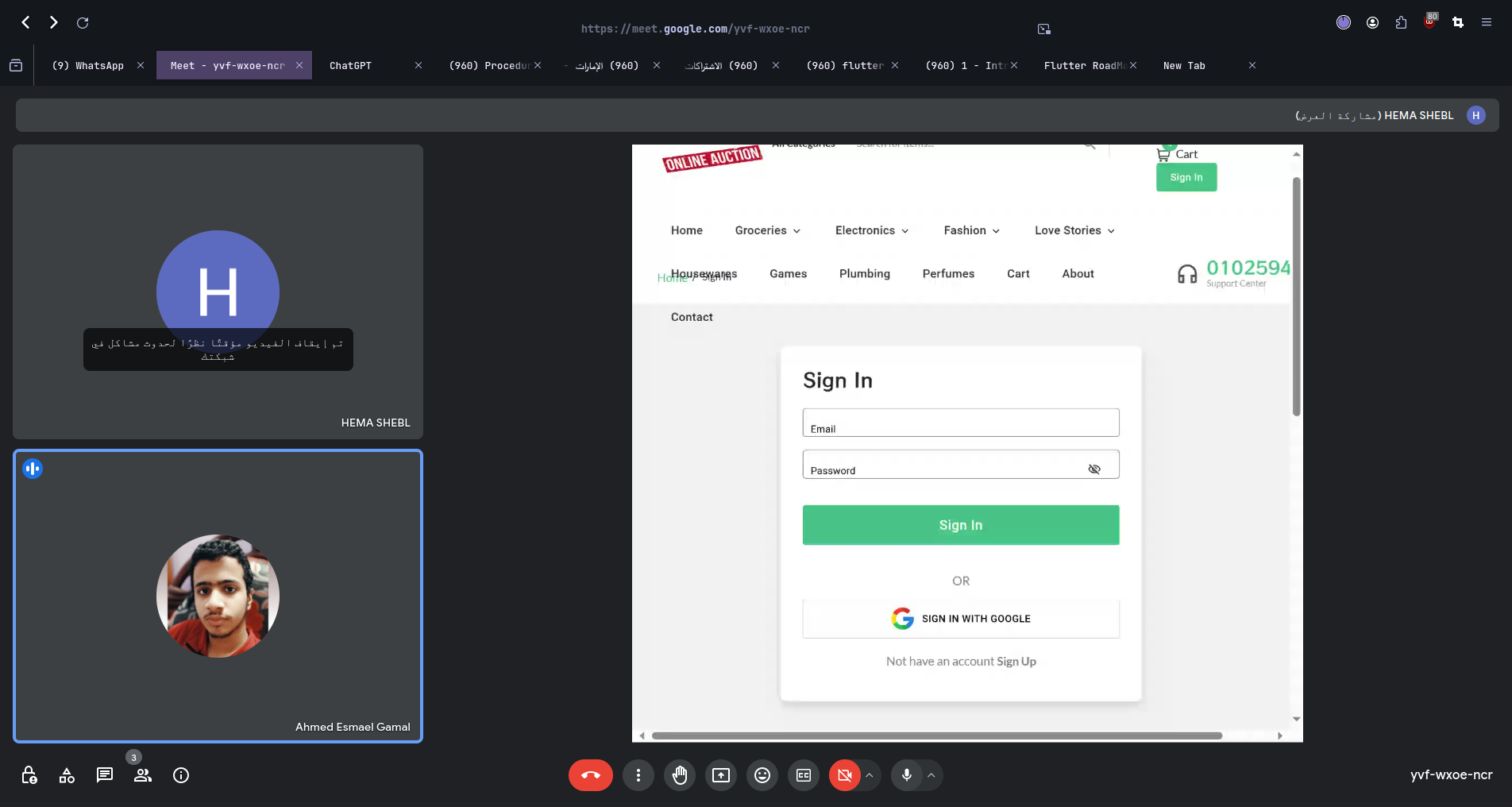Follow the Sign Up link
Screen dimensions: 1512x807
click(x=1016, y=662)
